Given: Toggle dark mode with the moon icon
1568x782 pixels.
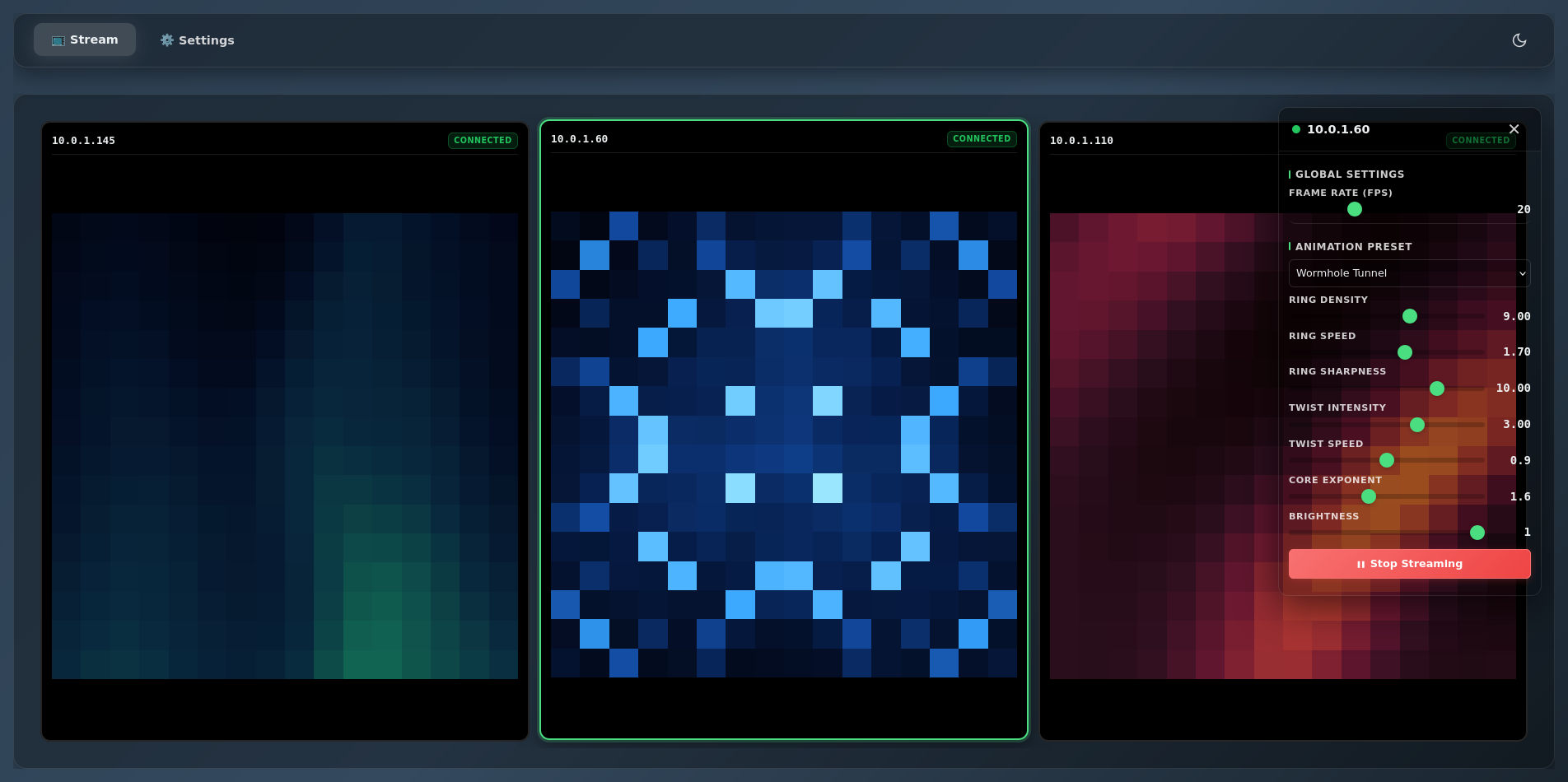Looking at the screenshot, I should point(1519,40).
